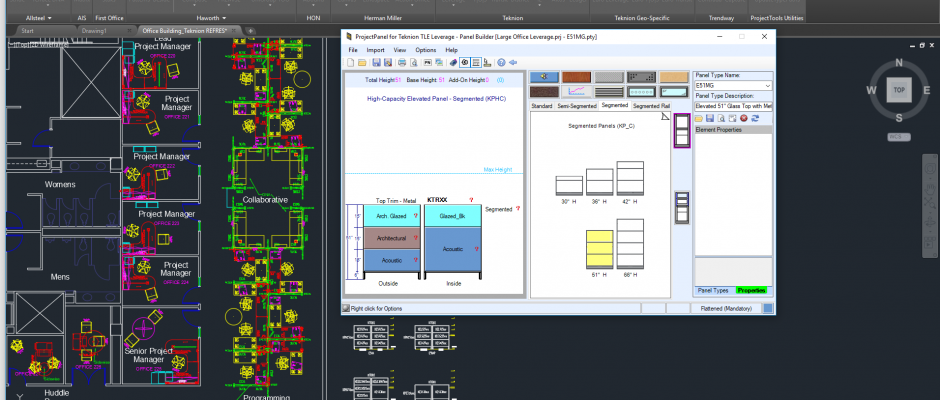
Task: Open the Panel Type Name dropdown
Action: point(768,86)
